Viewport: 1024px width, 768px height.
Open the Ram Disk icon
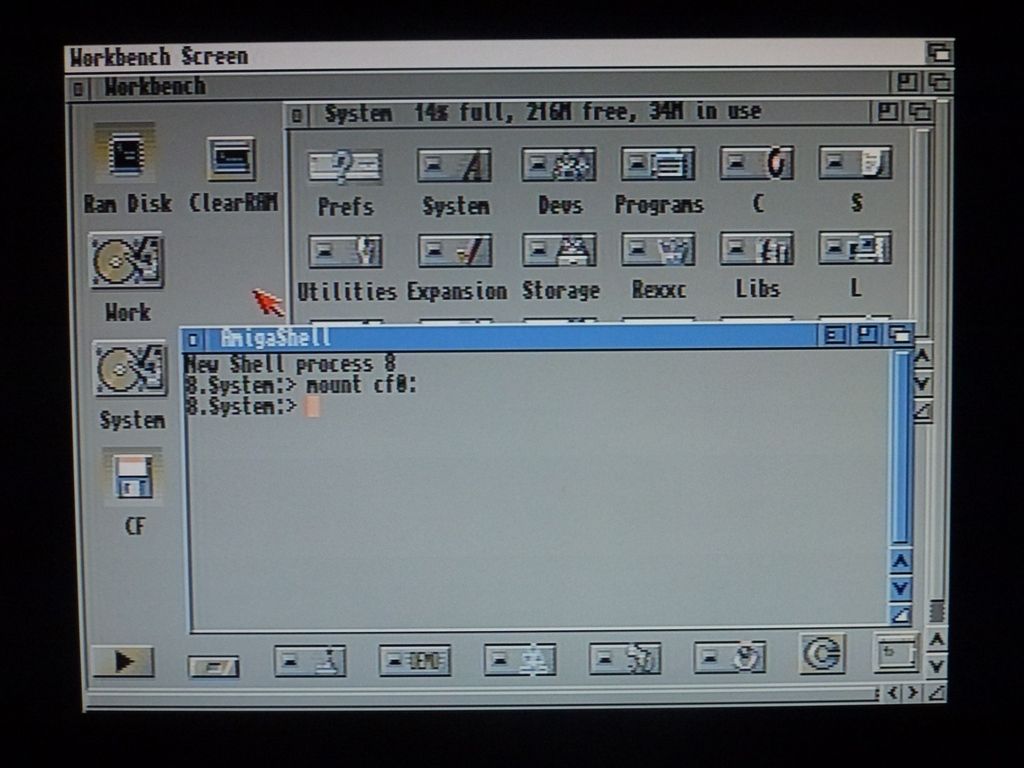pyautogui.click(x=124, y=155)
